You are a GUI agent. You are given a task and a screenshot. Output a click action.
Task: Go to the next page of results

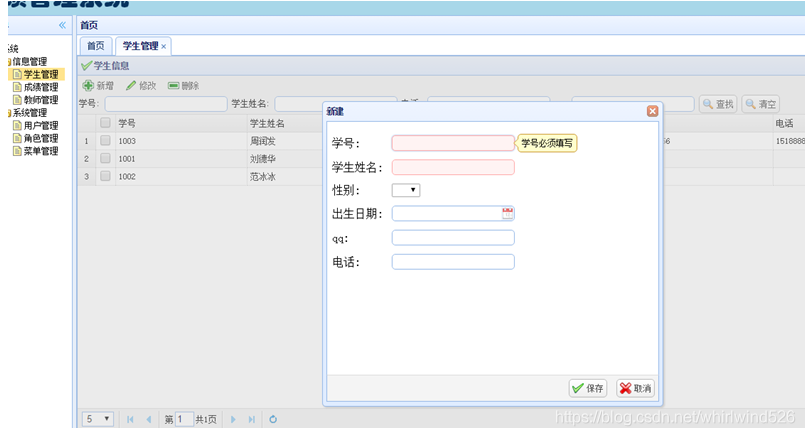coord(234,419)
